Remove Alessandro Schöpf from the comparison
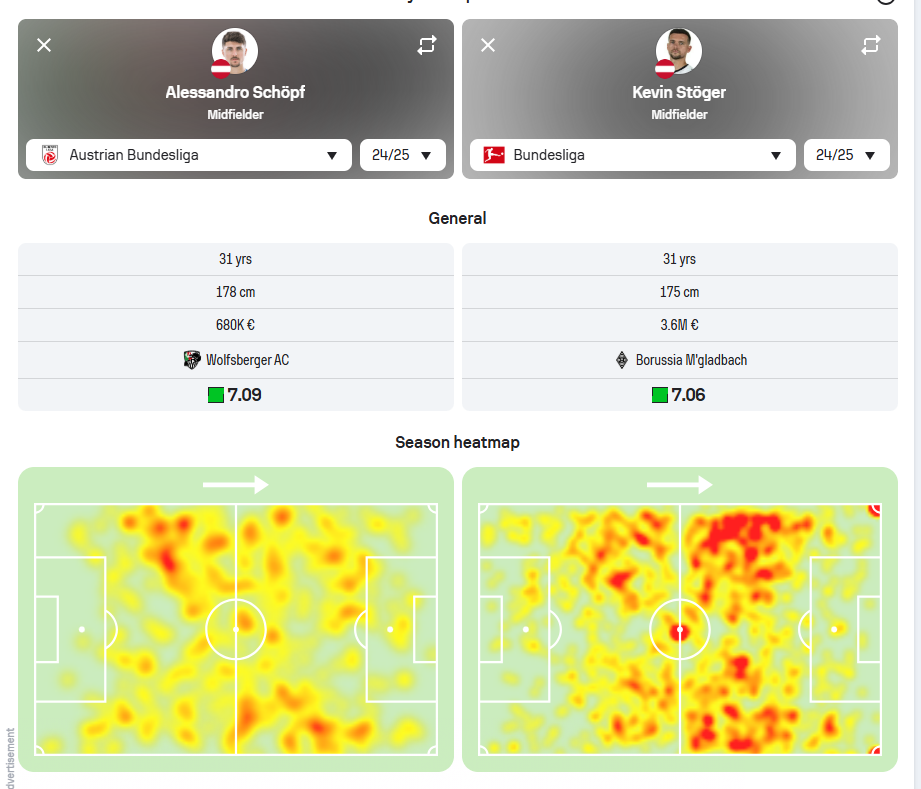Image resolution: width=921 pixels, height=789 pixels. tap(44, 45)
